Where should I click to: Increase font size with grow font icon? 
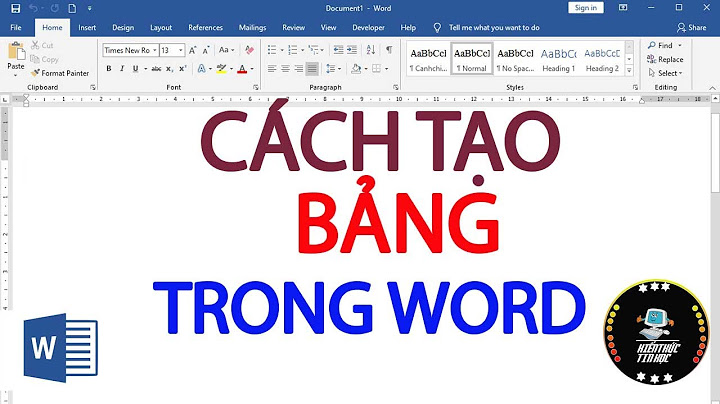(192, 50)
